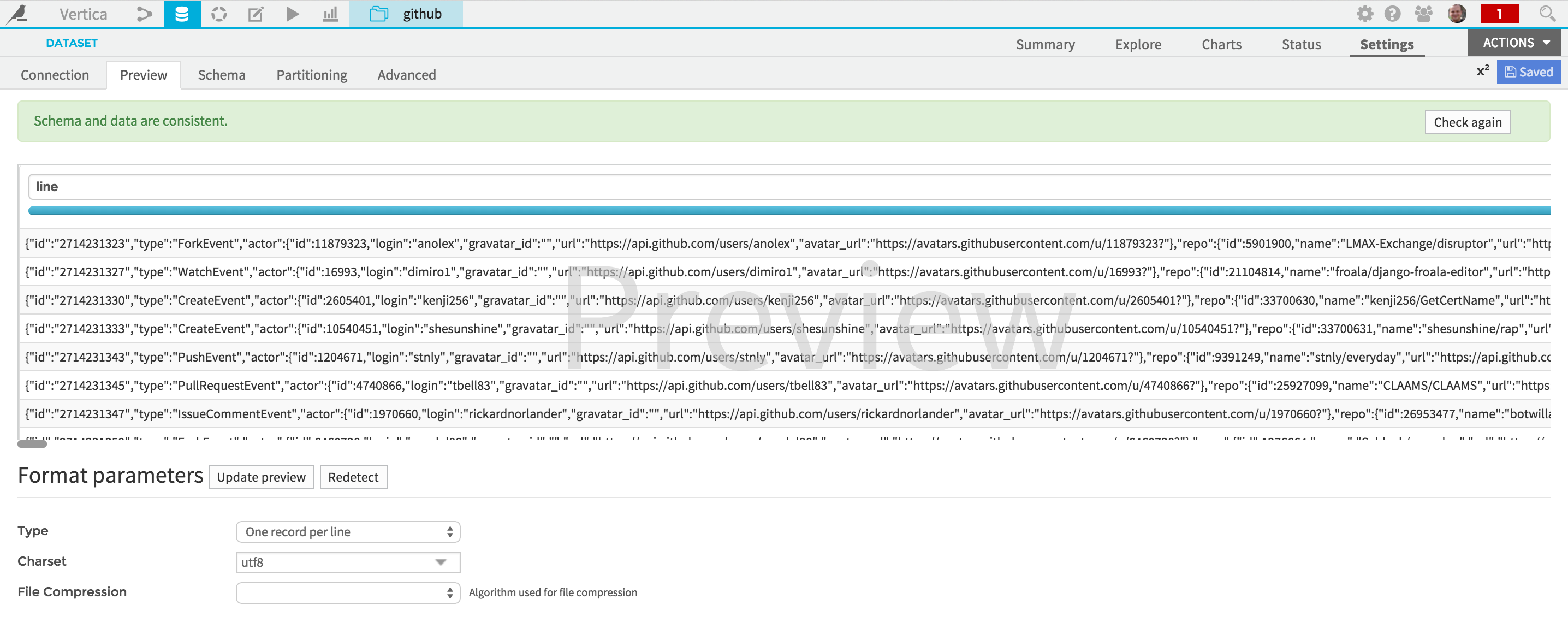The image size is (1568, 640).
Task: Switch to the Summary tab
Action: point(1045,44)
